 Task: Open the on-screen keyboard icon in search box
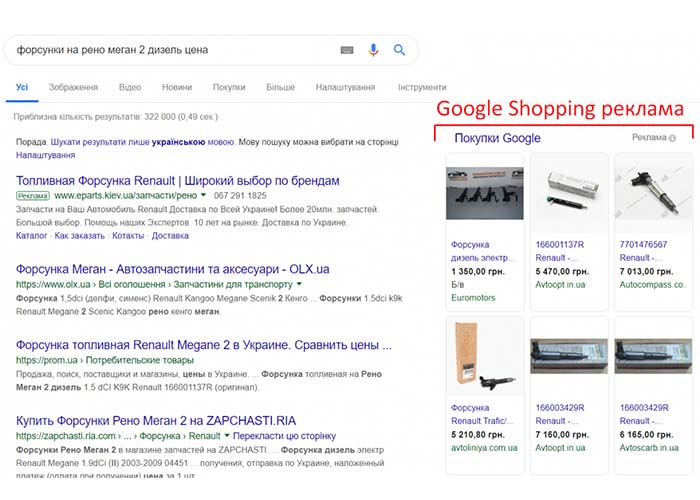pos(347,50)
